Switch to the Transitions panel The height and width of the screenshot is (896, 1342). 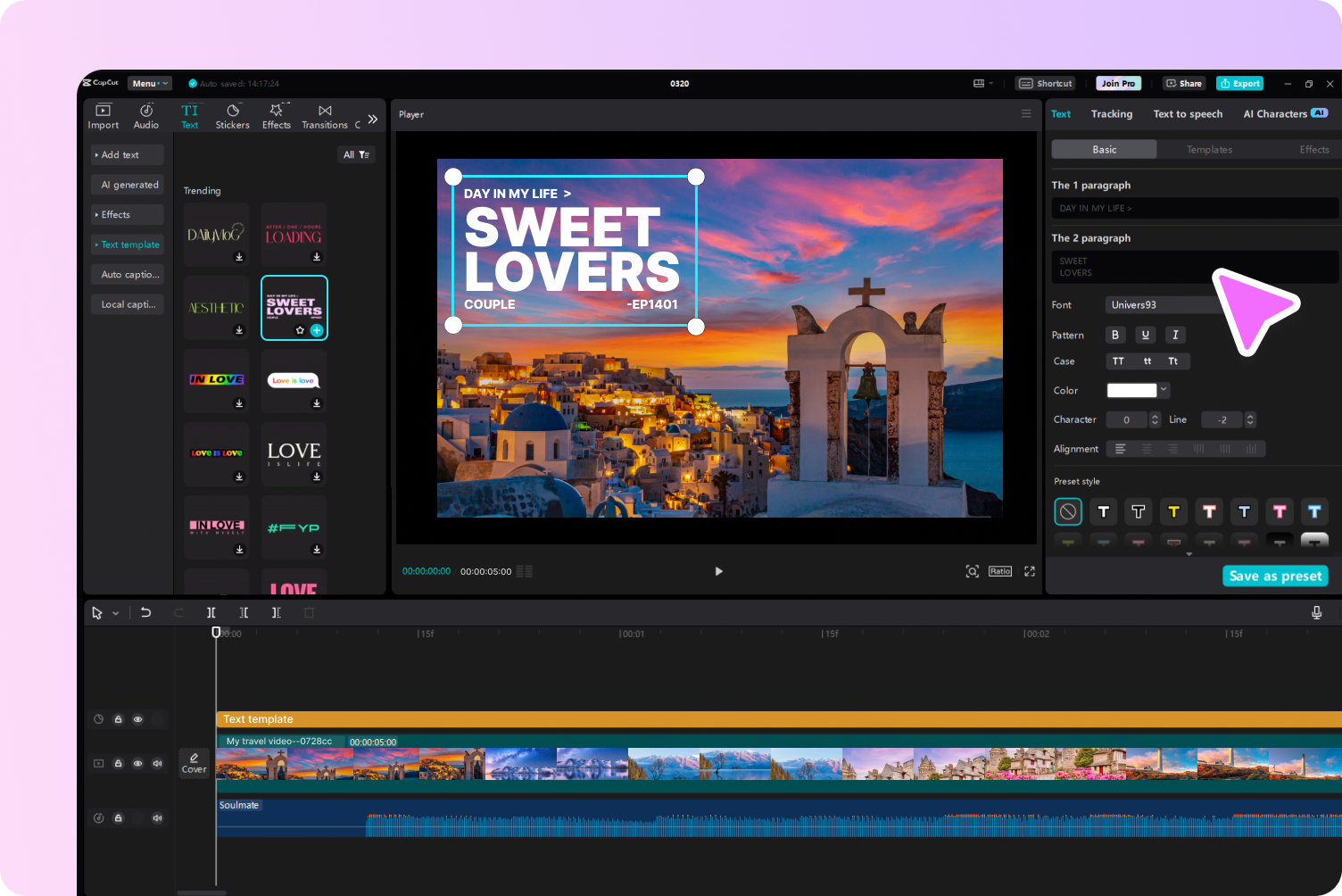pos(324,114)
